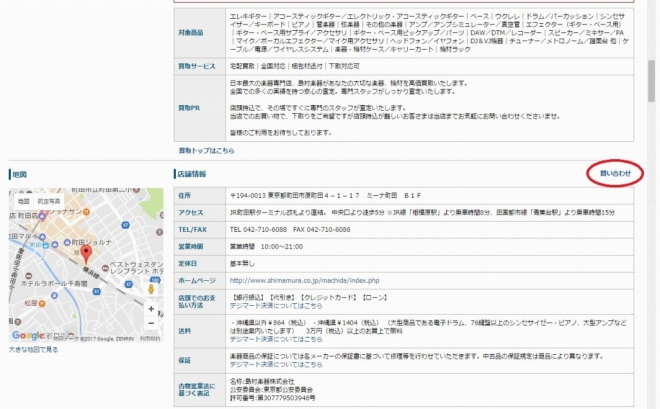
Task: Click the 店舗情報 section heading
Action: [x=192, y=174]
